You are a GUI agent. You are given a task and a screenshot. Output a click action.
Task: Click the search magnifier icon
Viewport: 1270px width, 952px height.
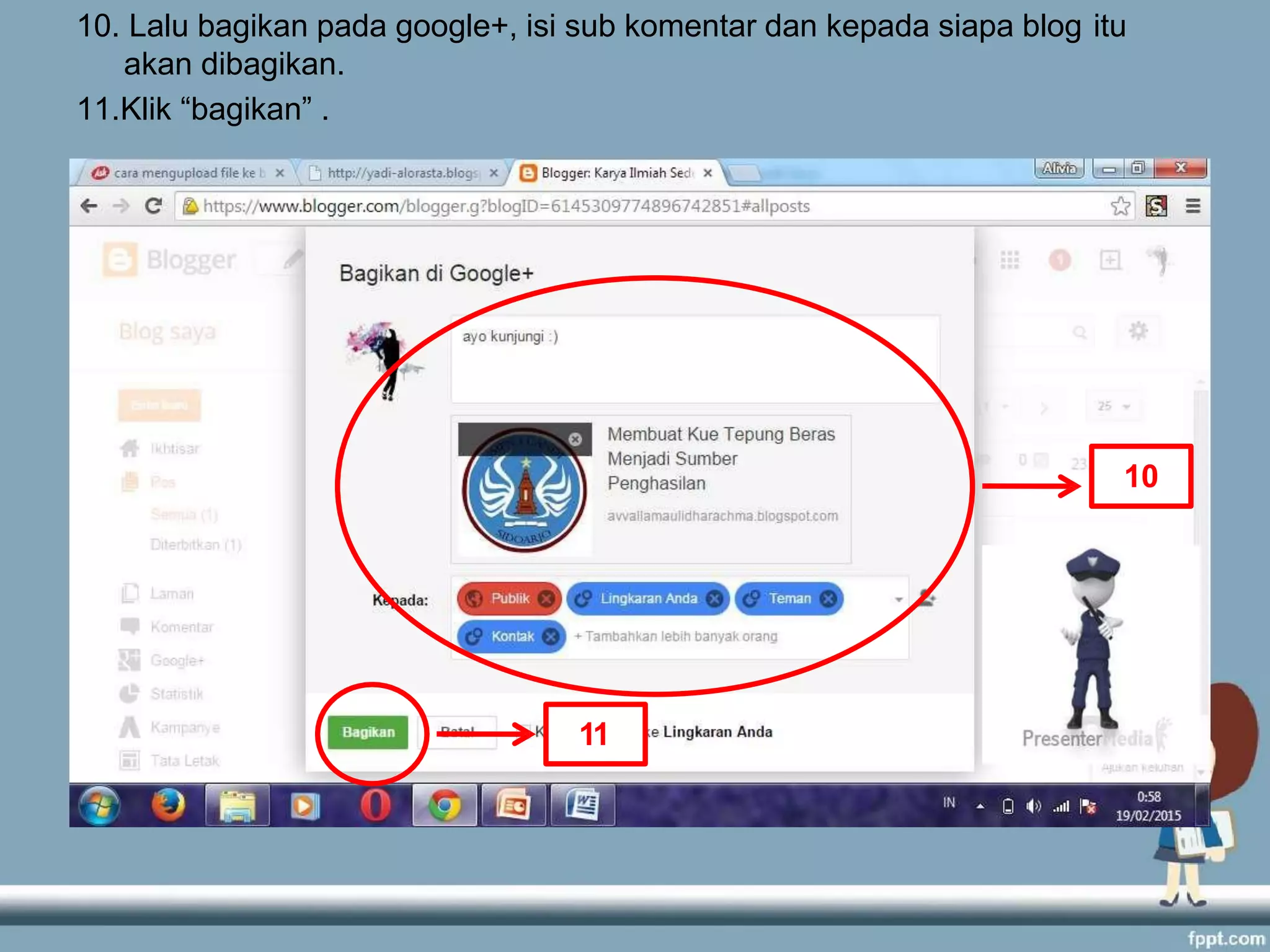coord(1080,332)
